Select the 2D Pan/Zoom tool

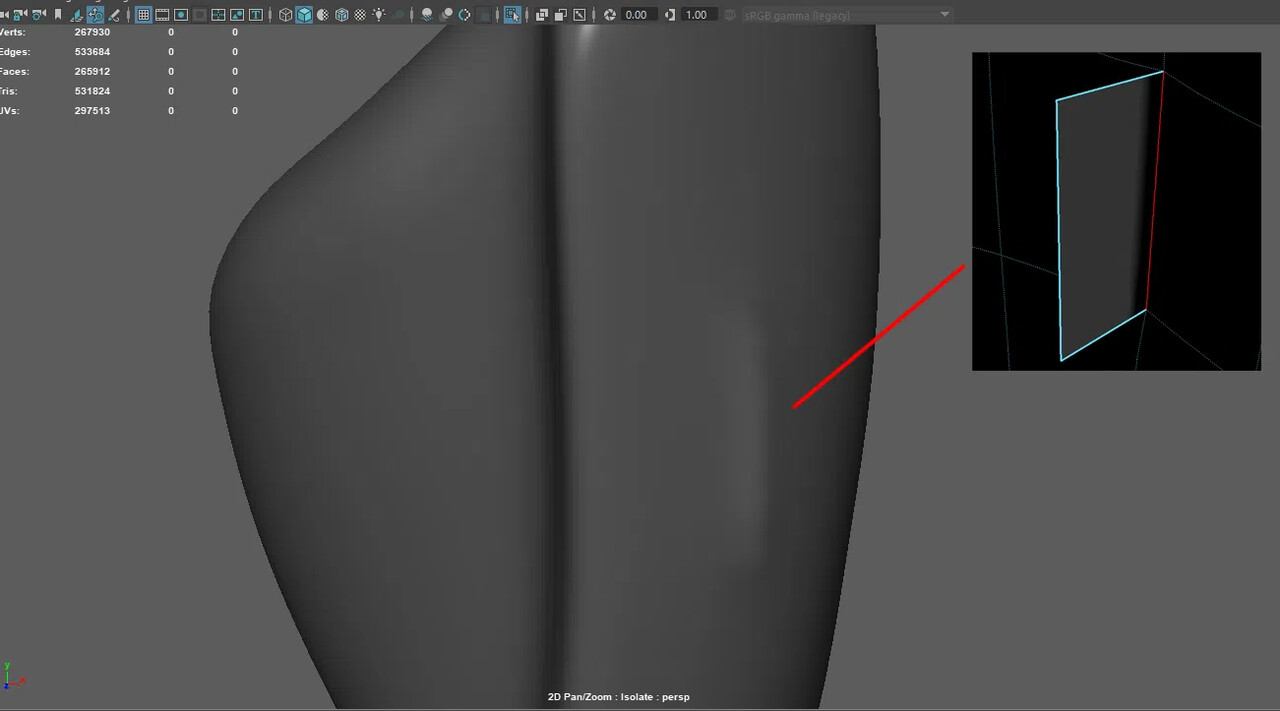tap(95, 14)
